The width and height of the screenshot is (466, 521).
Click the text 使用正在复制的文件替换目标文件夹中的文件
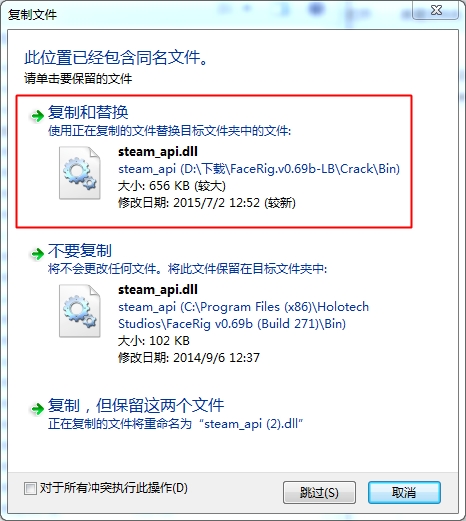169,131
